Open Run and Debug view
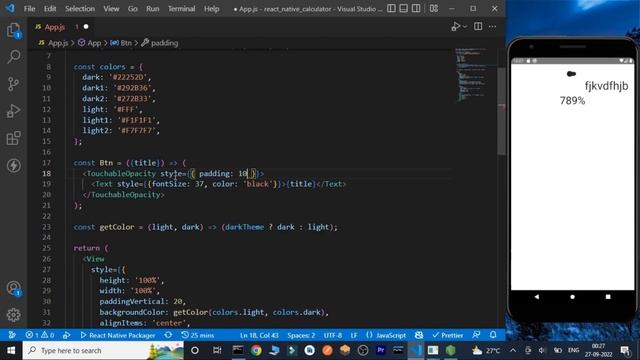 (x=13, y=111)
